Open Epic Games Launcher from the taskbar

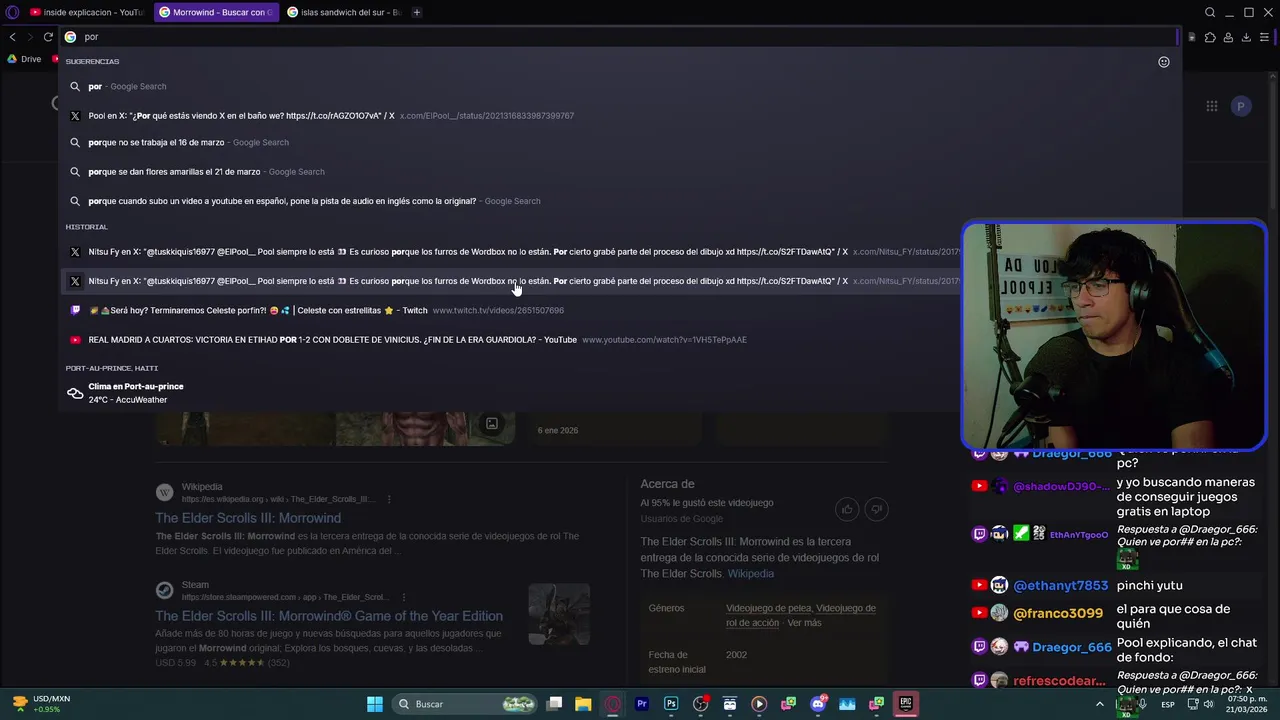(x=906, y=704)
